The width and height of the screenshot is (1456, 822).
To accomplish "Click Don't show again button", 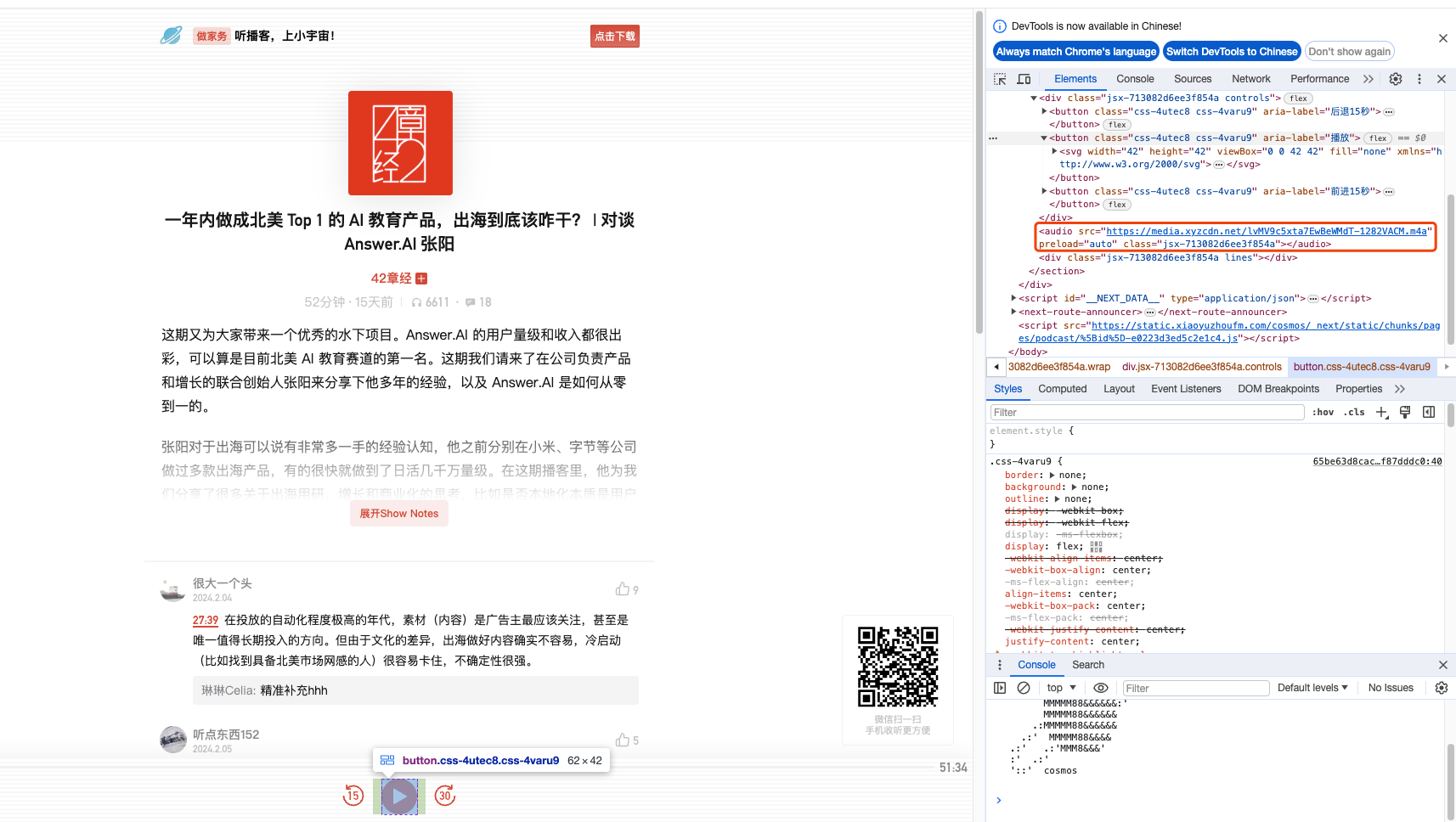I will click(1350, 52).
